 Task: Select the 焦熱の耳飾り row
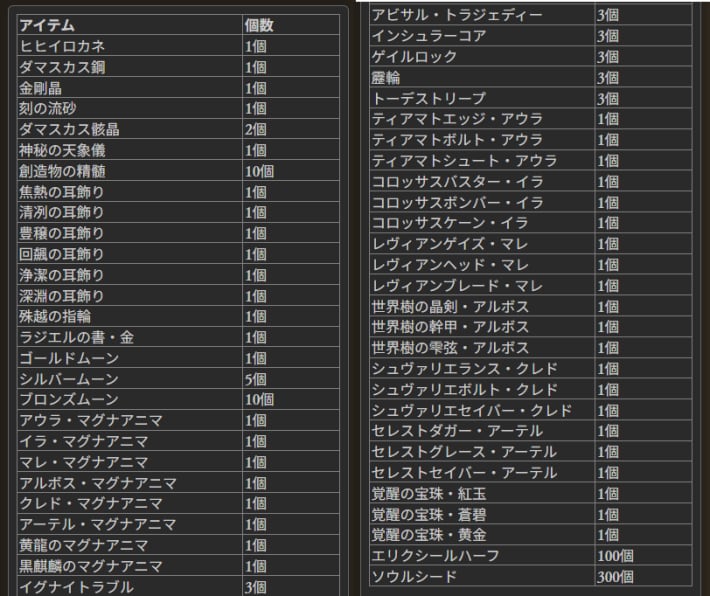(x=178, y=192)
